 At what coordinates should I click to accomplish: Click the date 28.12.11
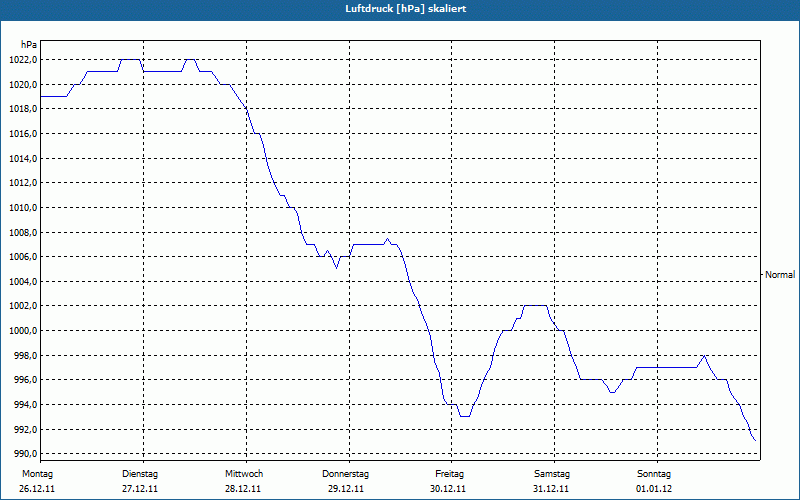pyautogui.click(x=243, y=489)
